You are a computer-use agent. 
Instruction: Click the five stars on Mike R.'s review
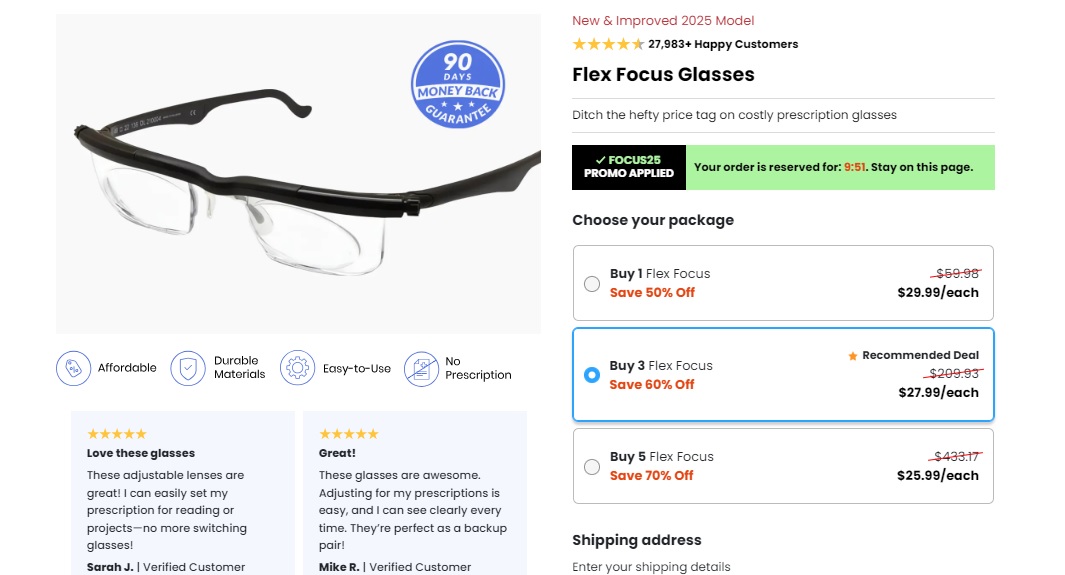pos(349,434)
